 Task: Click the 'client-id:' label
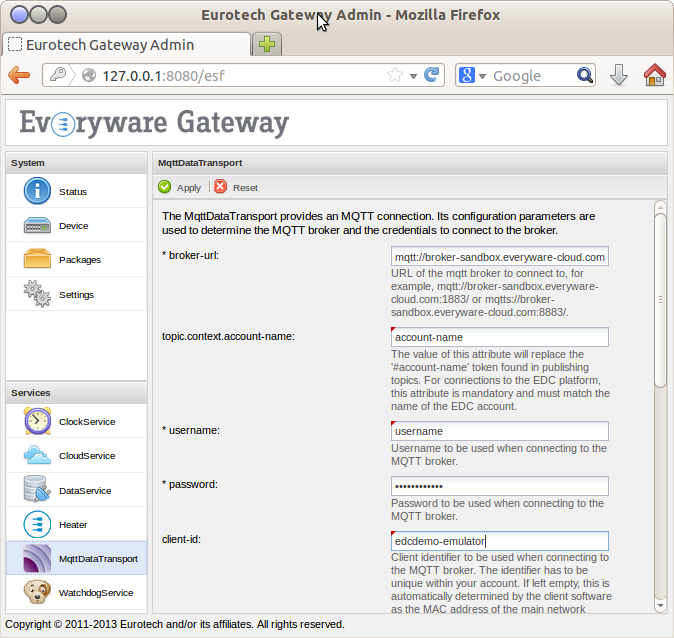click(181, 540)
